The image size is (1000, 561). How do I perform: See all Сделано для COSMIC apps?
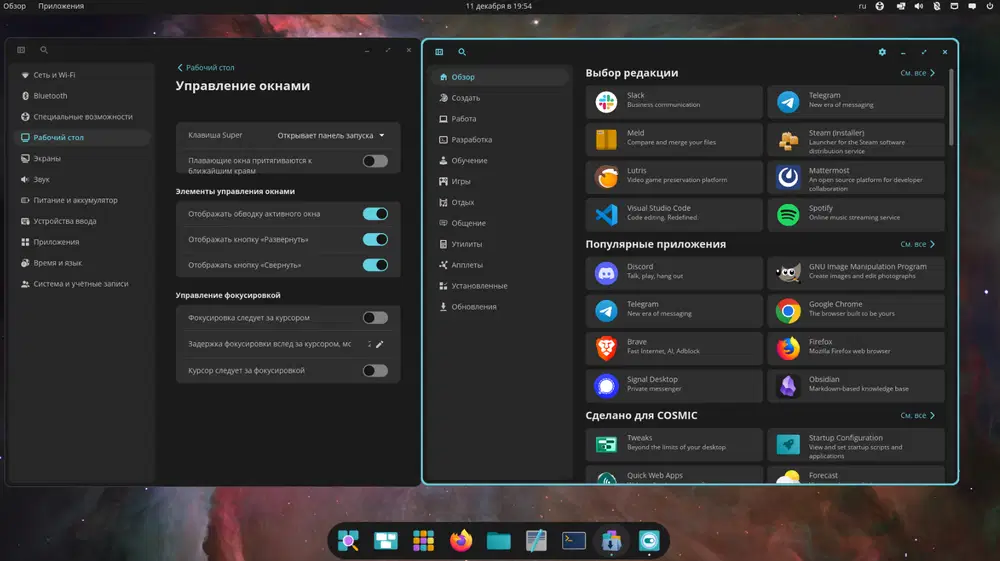pos(918,416)
